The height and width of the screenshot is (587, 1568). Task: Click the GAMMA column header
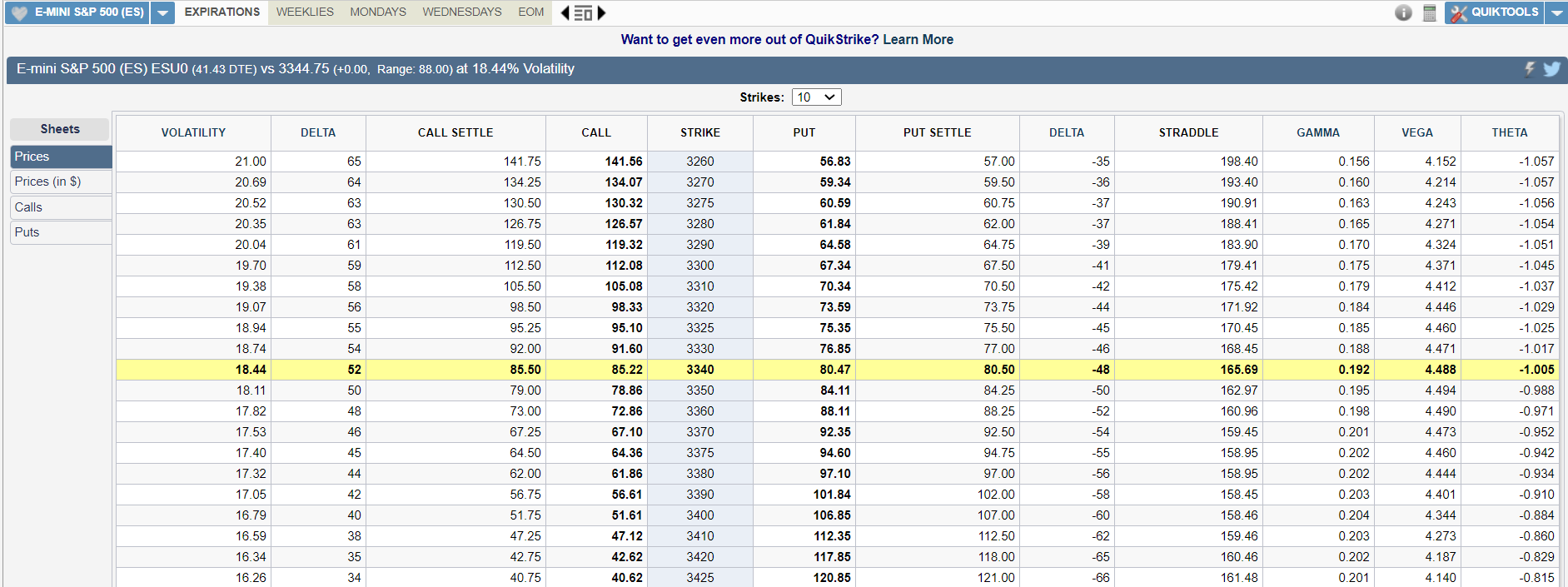pos(1318,132)
